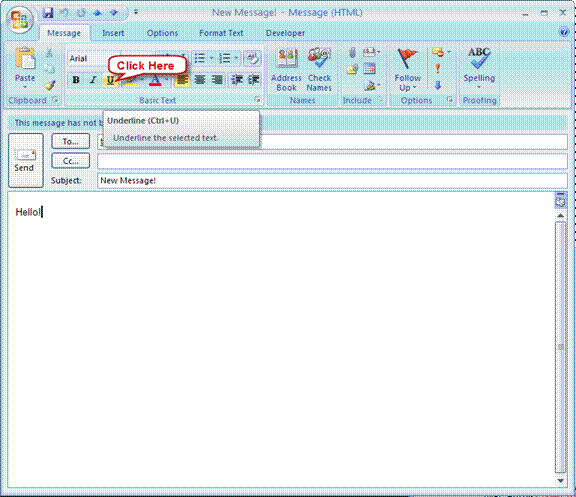Click the Attach File paperclip icon
This screenshot has height=497, width=576.
[352, 53]
